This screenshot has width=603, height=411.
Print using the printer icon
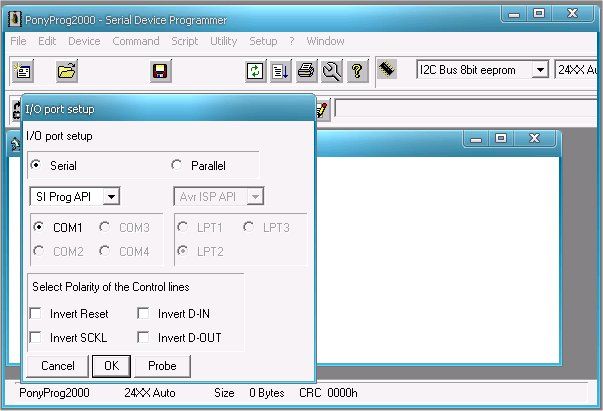tap(306, 71)
